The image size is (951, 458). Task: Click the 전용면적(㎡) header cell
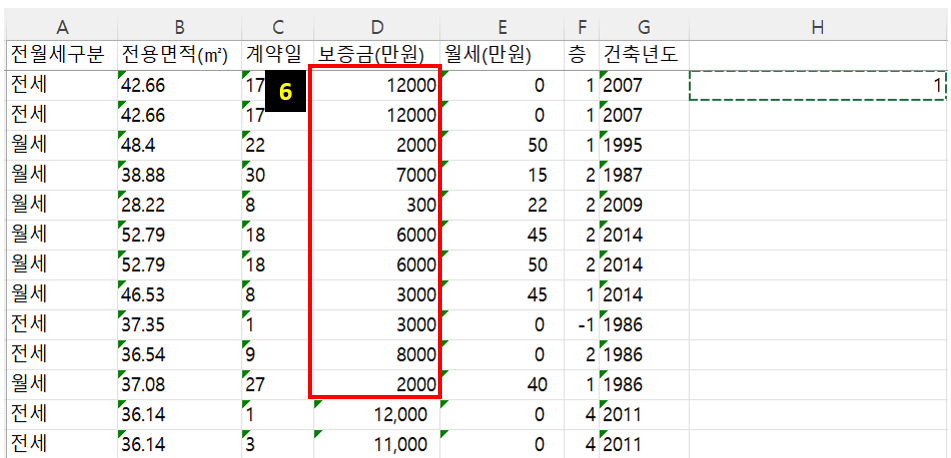[179, 55]
